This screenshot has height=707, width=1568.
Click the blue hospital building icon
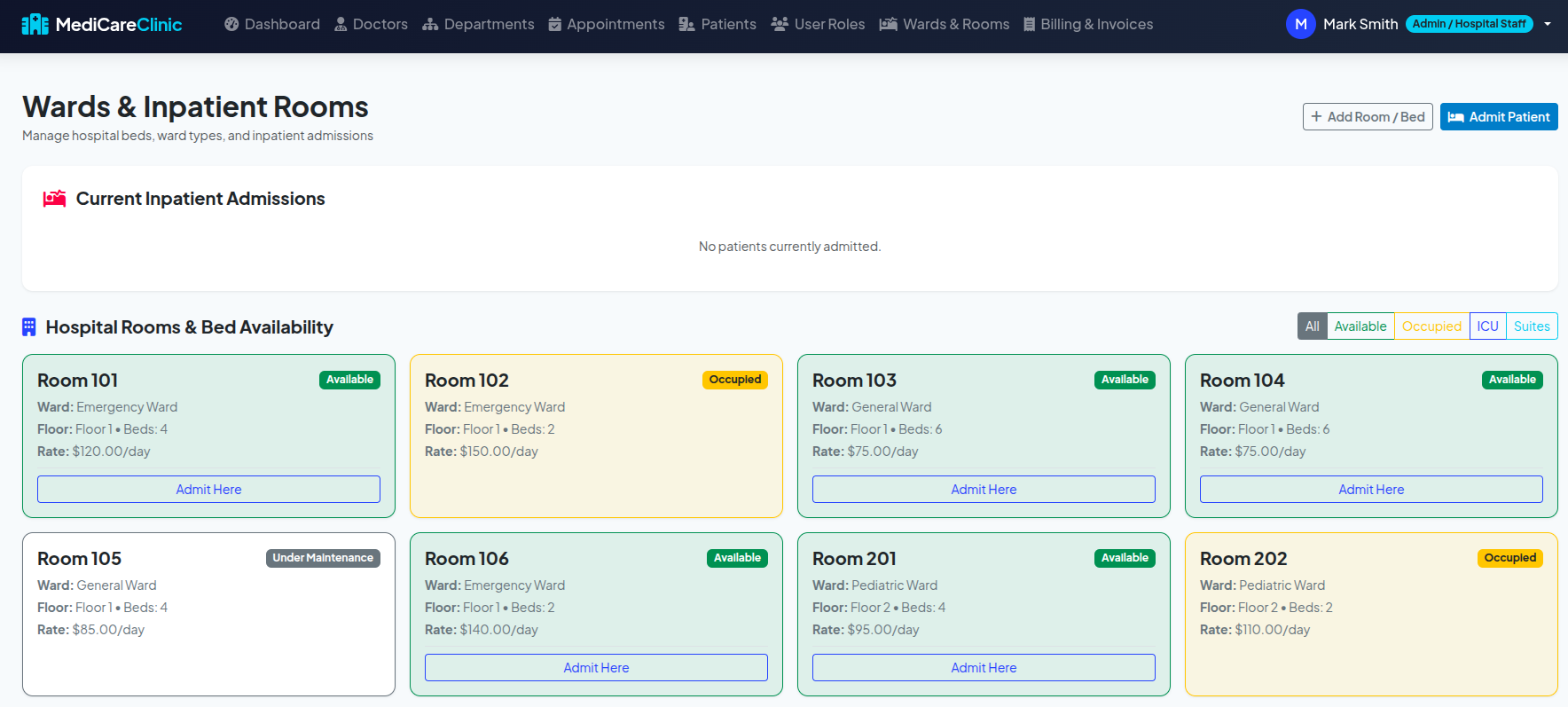pos(29,327)
